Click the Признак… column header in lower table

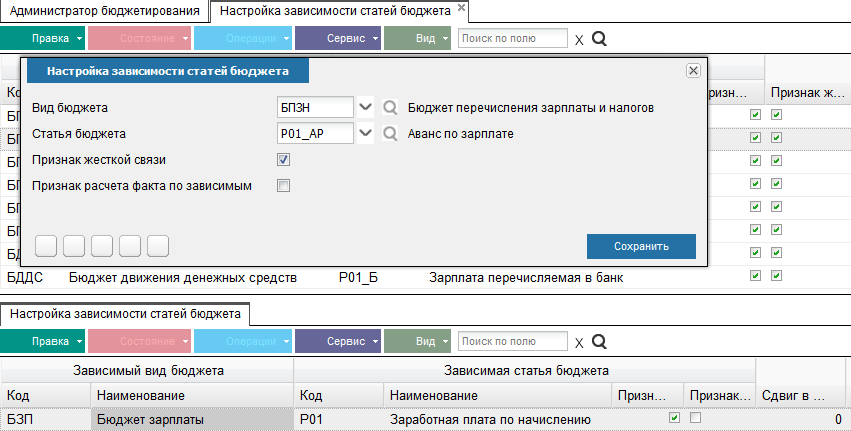pyautogui.click(x=720, y=396)
